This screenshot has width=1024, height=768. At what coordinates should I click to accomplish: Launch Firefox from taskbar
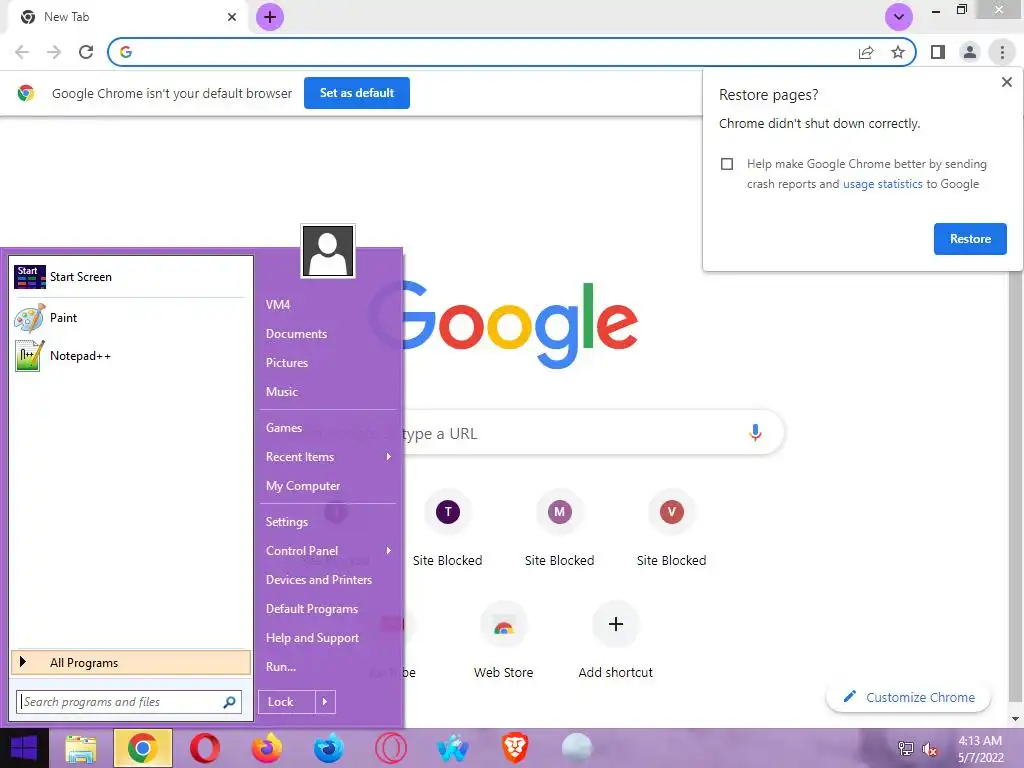click(266, 748)
